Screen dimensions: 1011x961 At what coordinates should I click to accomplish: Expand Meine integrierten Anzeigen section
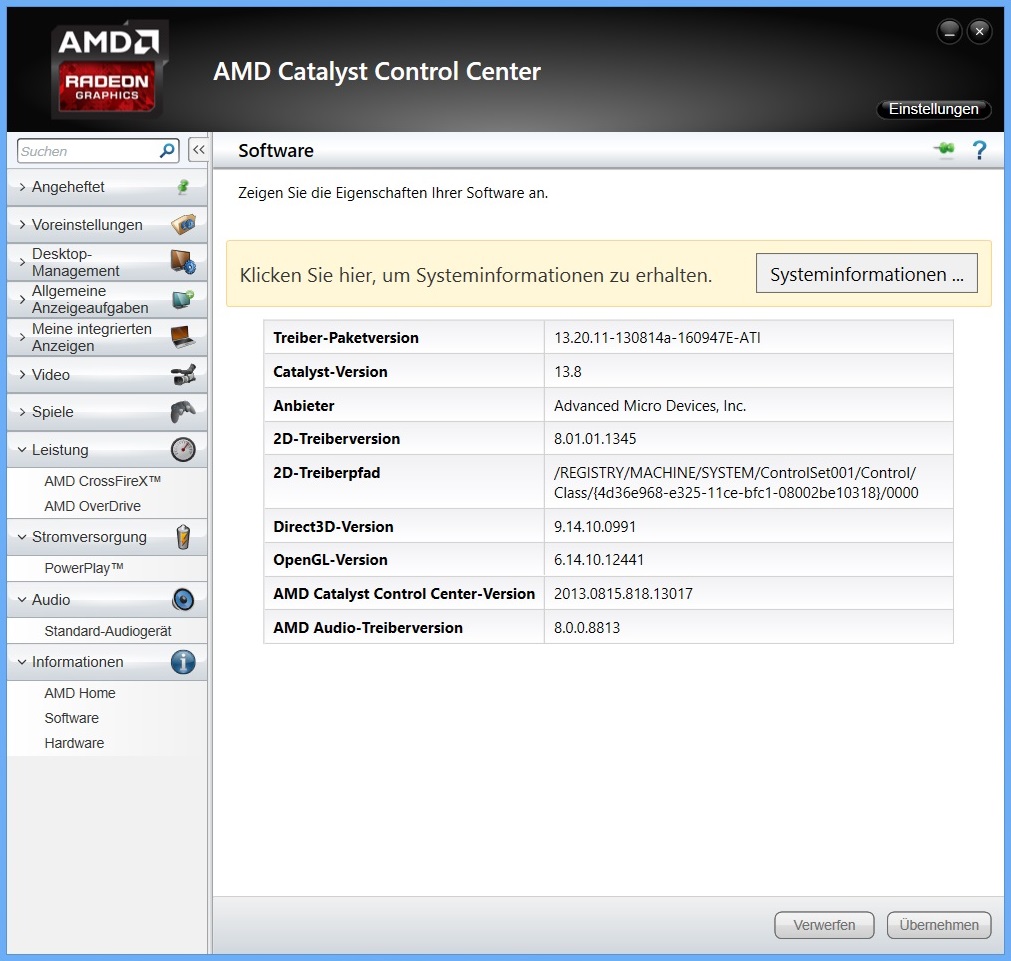coord(23,337)
